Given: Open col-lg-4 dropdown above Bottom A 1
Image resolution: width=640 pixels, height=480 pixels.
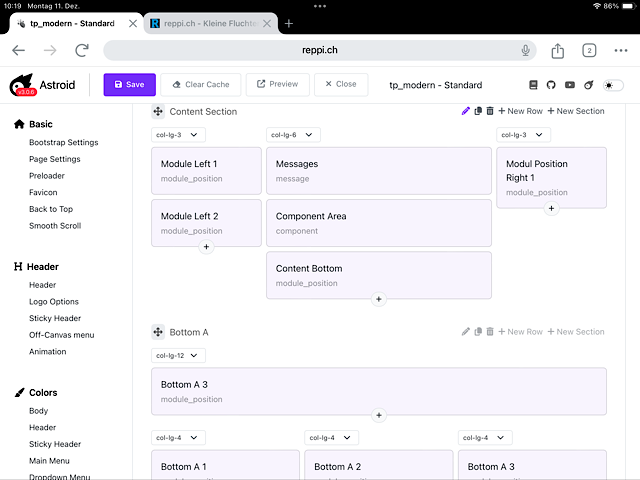Looking at the screenshot, I should click(x=178, y=438).
